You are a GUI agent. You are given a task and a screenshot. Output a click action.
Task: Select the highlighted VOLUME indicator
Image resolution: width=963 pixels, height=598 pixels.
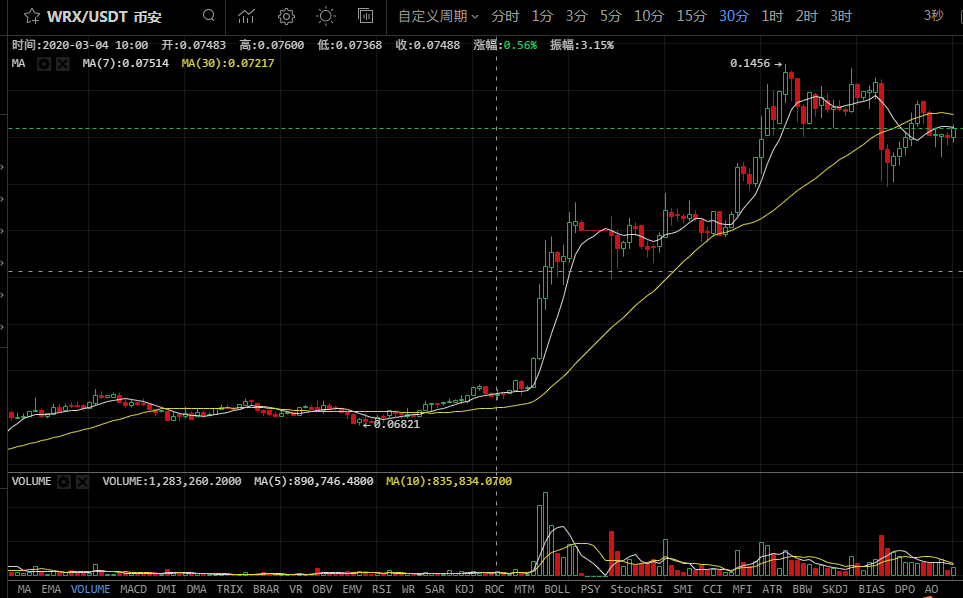tap(90, 589)
